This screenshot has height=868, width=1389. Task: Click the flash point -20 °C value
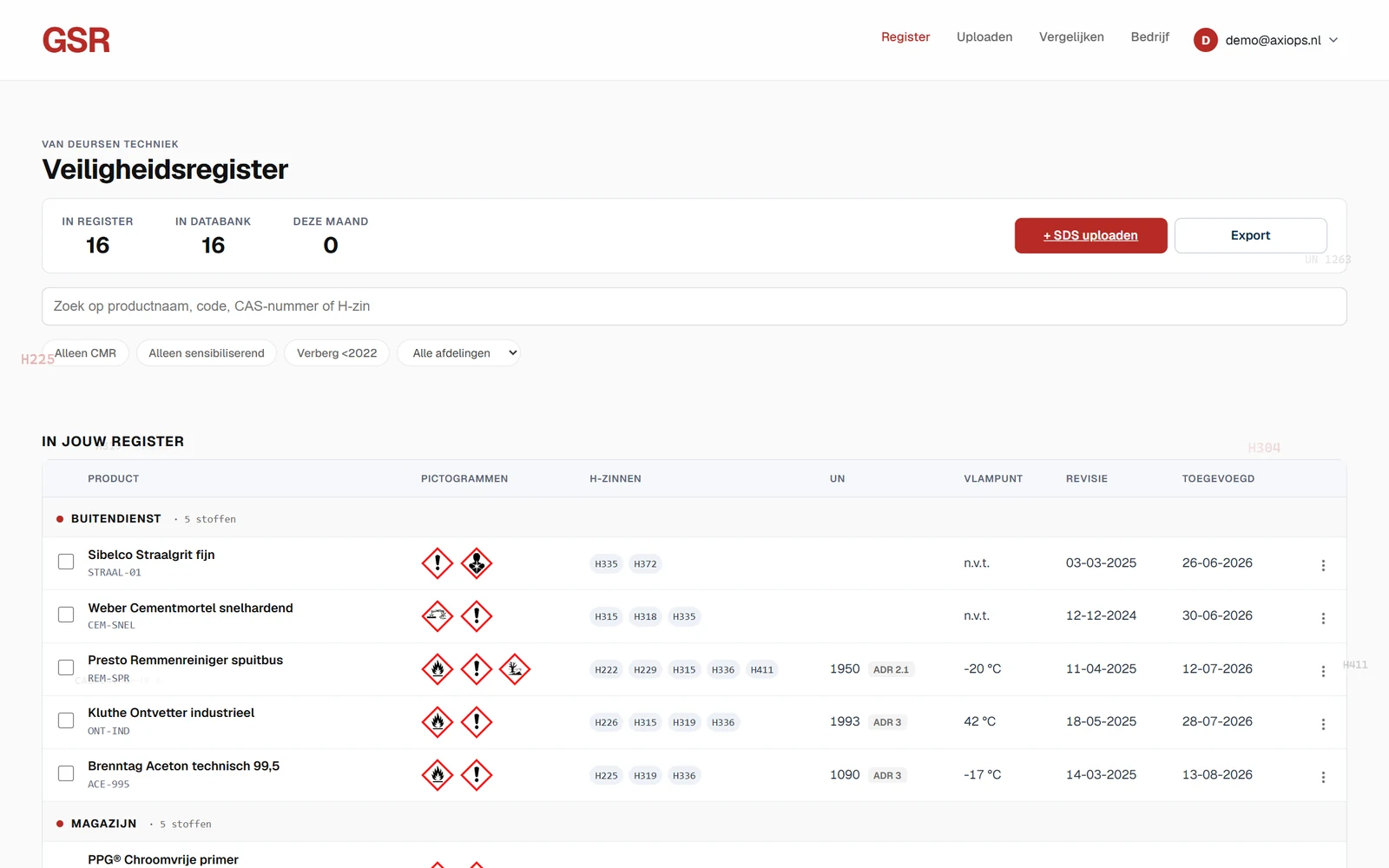click(982, 668)
